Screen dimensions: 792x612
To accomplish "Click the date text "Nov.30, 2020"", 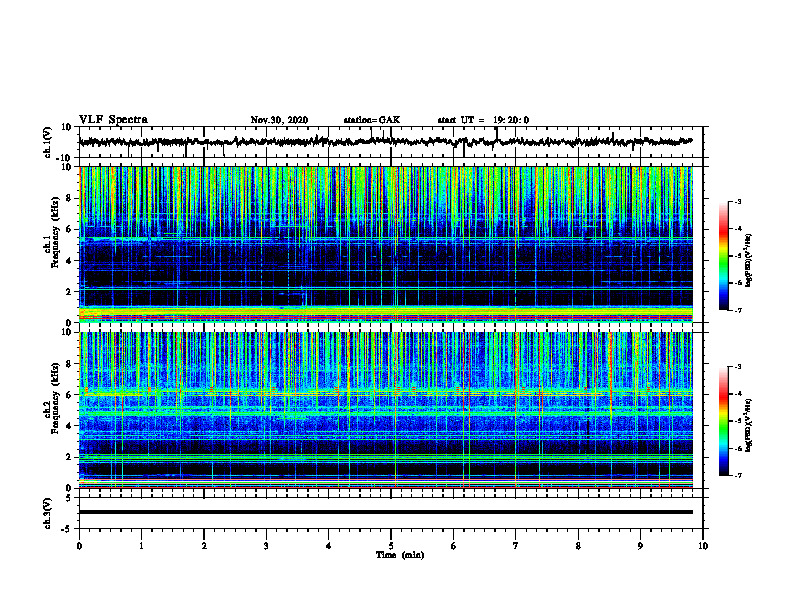I will click(x=279, y=120).
